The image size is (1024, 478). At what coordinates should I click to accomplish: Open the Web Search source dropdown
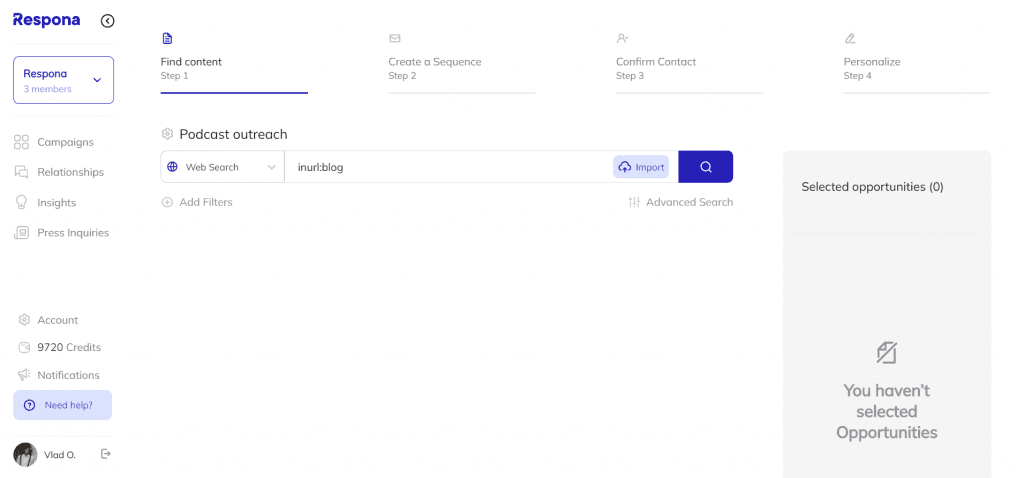(222, 167)
